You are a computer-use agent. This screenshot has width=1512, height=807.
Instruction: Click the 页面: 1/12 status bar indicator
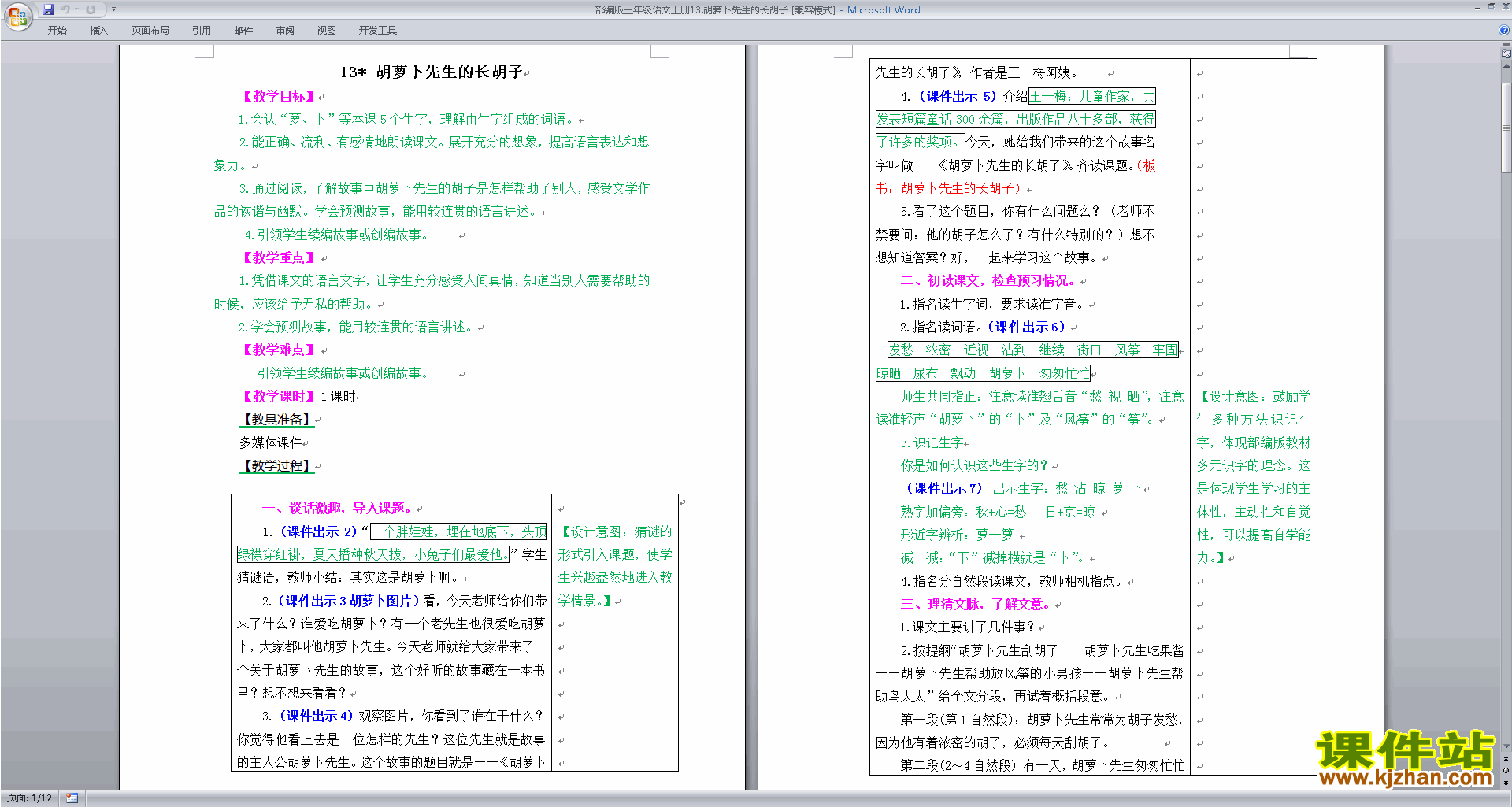point(29,798)
